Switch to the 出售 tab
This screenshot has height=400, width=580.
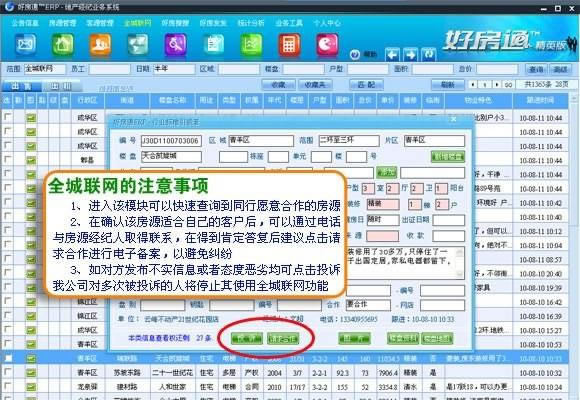tap(21, 86)
